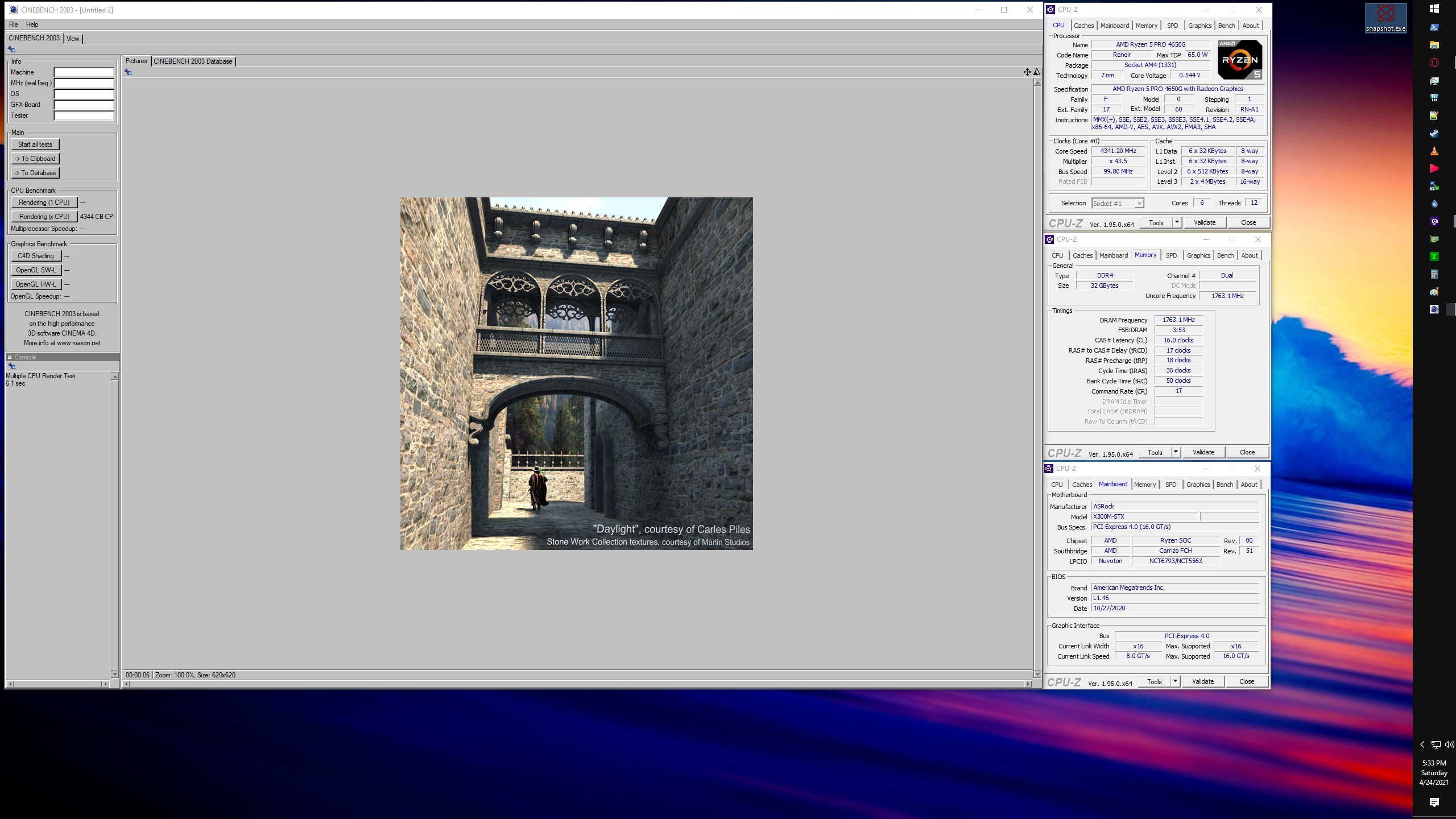This screenshot has width=1456, height=819.
Task: Open the green Z taskbar app
Action: [1434, 257]
